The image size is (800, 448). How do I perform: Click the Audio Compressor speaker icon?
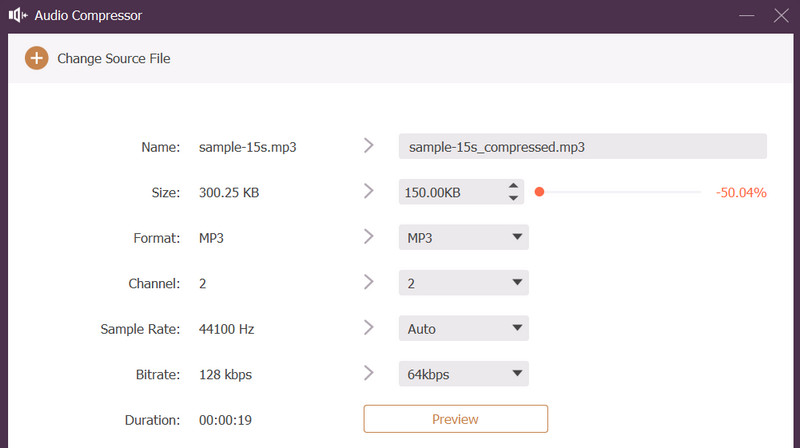(x=17, y=15)
